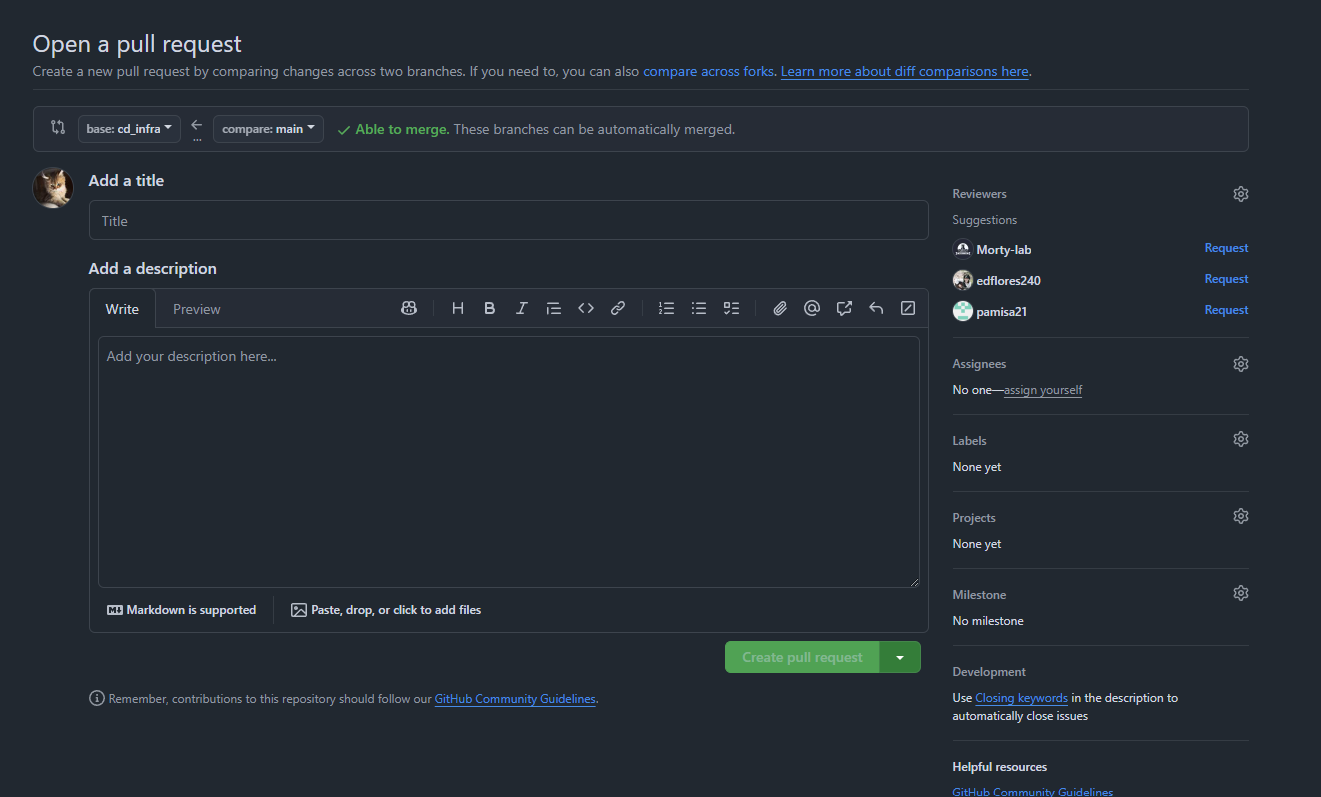Mention a user with the @ icon
The height and width of the screenshot is (797, 1321).
pyautogui.click(x=812, y=309)
